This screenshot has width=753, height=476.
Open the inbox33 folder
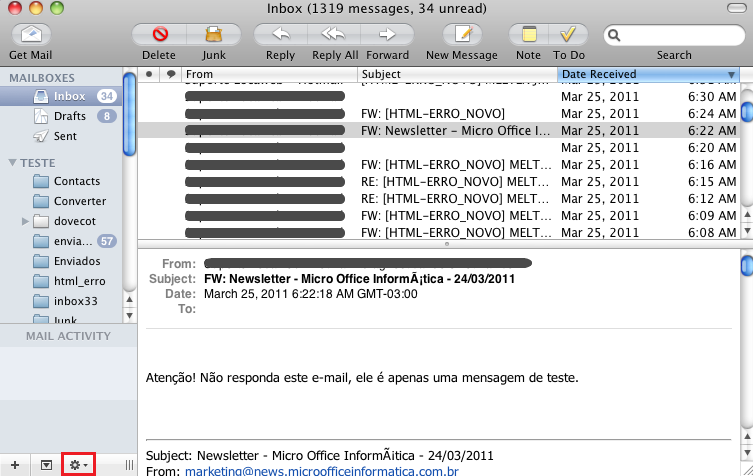tap(61, 301)
